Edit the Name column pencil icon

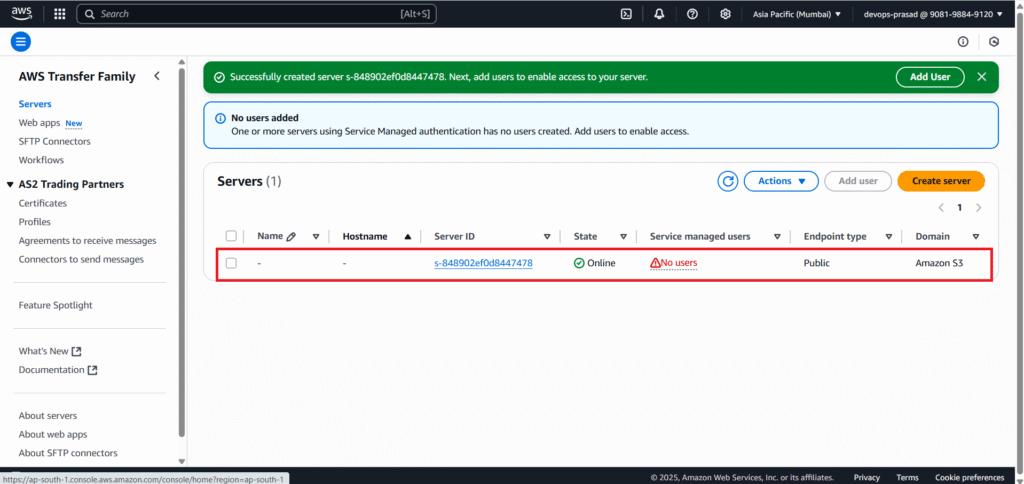(291, 236)
